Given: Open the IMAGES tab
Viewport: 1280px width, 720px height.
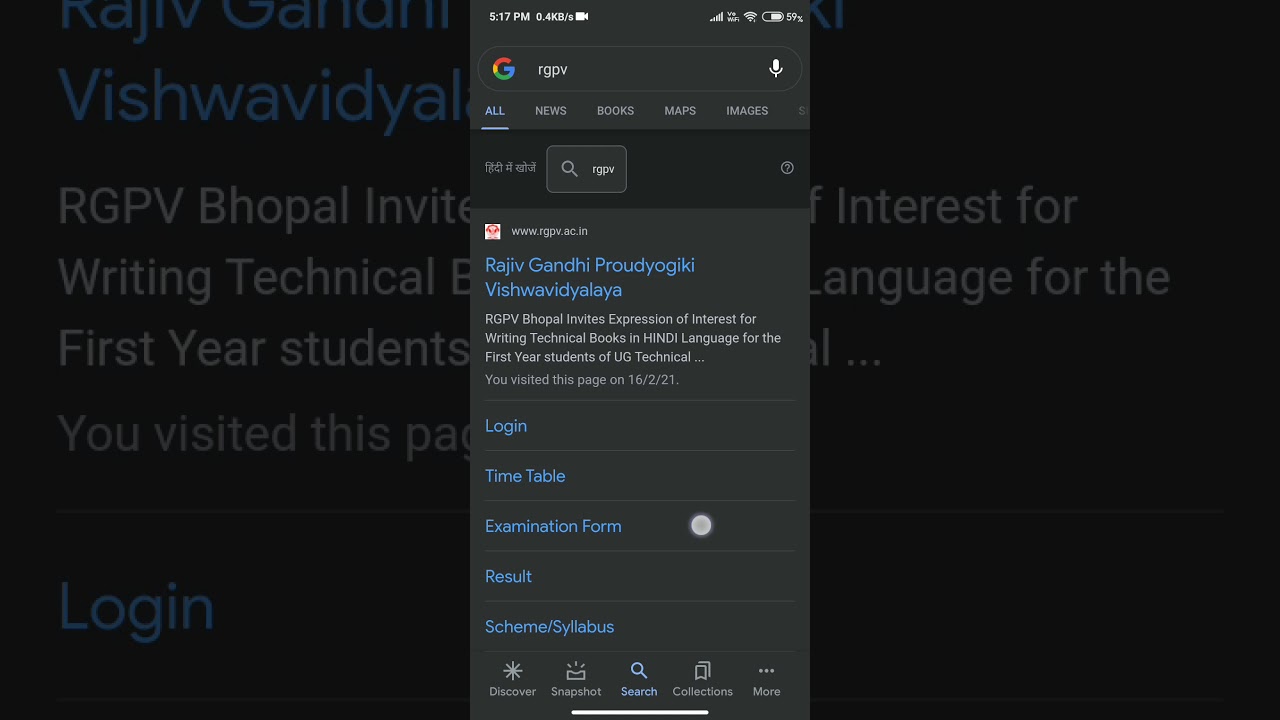Looking at the screenshot, I should [747, 111].
